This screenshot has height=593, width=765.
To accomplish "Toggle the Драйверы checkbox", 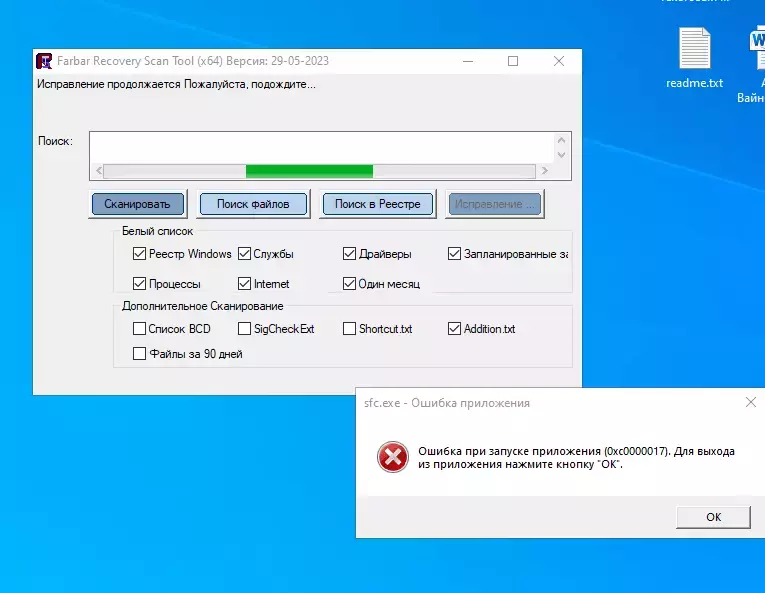I will [x=349, y=254].
